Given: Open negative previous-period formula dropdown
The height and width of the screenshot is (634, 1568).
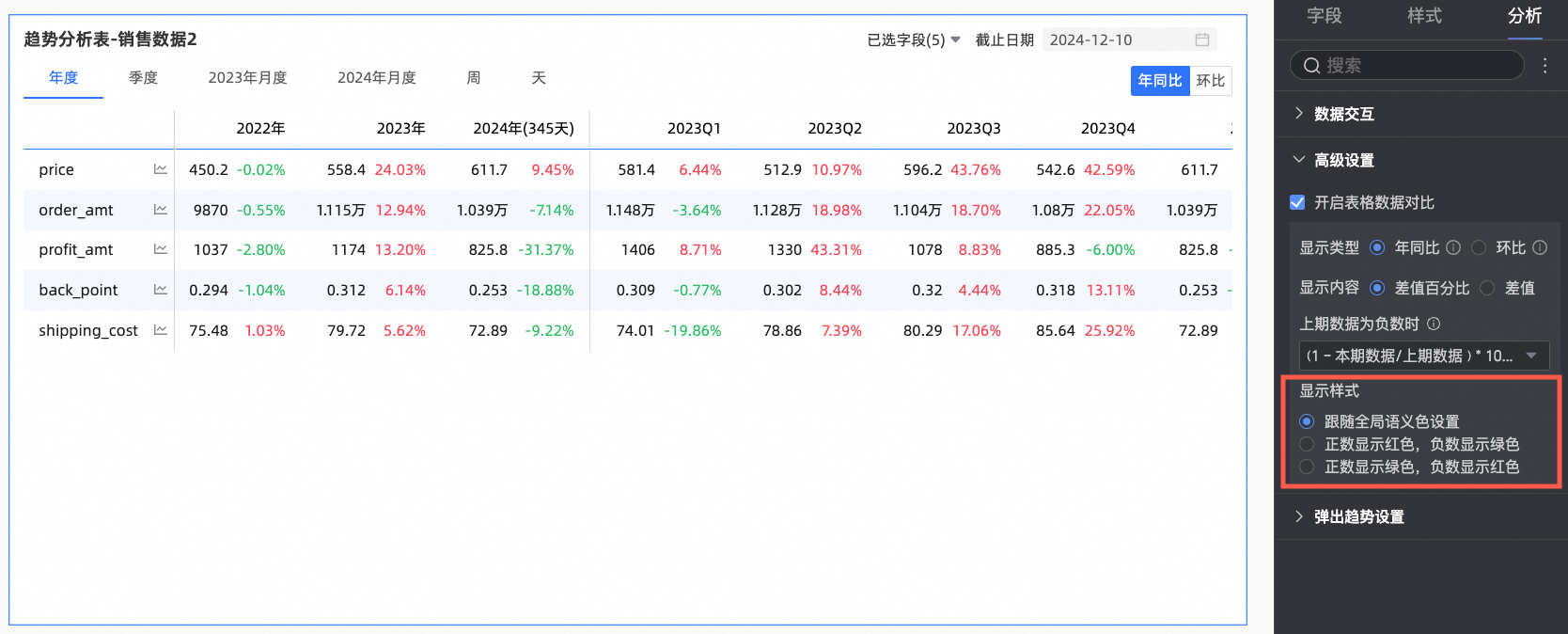Looking at the screenshot, I should [x=1424, y=356].
